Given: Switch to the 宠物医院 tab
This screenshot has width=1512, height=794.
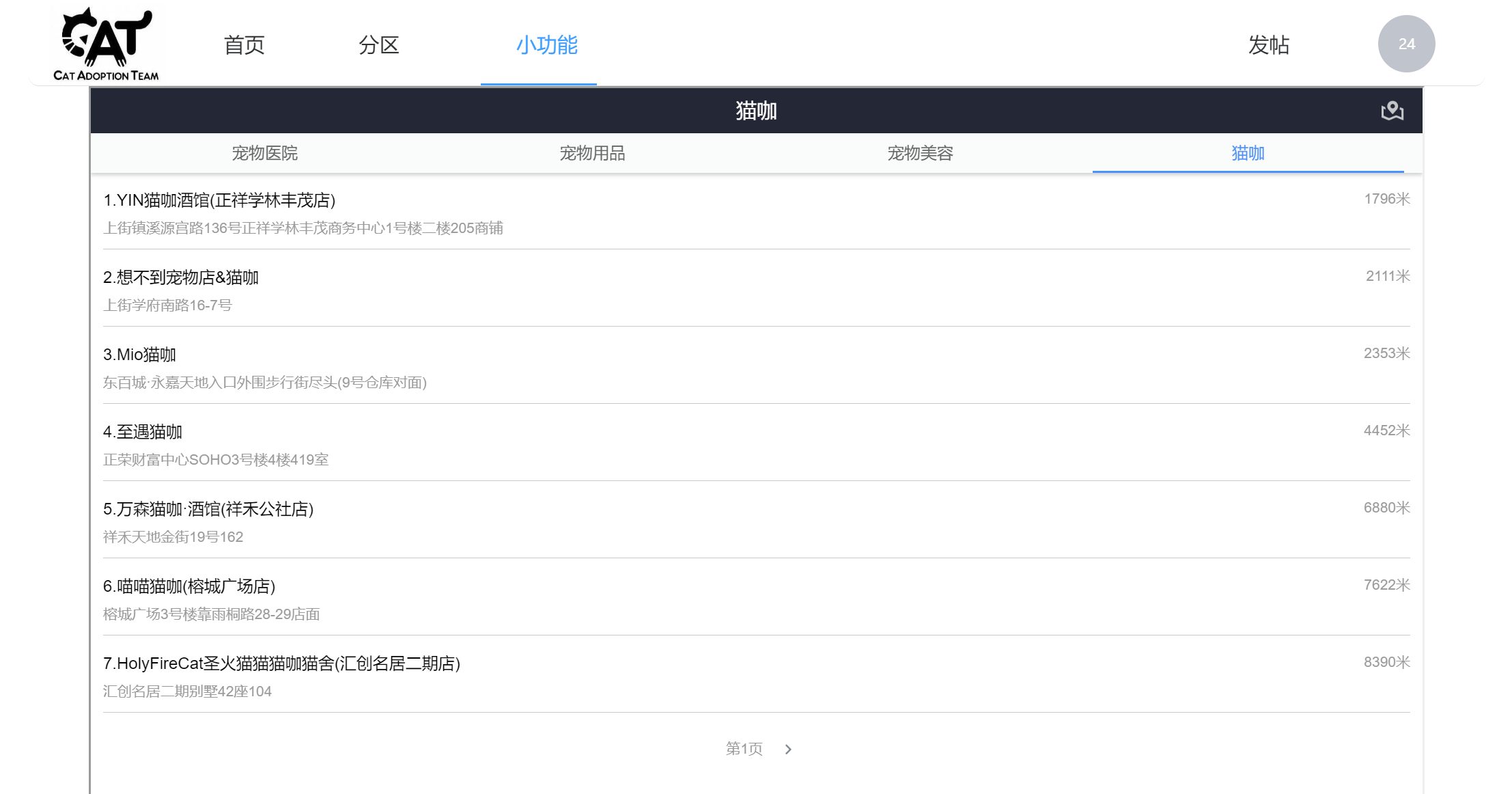Looking at the screenshot, I should pos(264,153).
